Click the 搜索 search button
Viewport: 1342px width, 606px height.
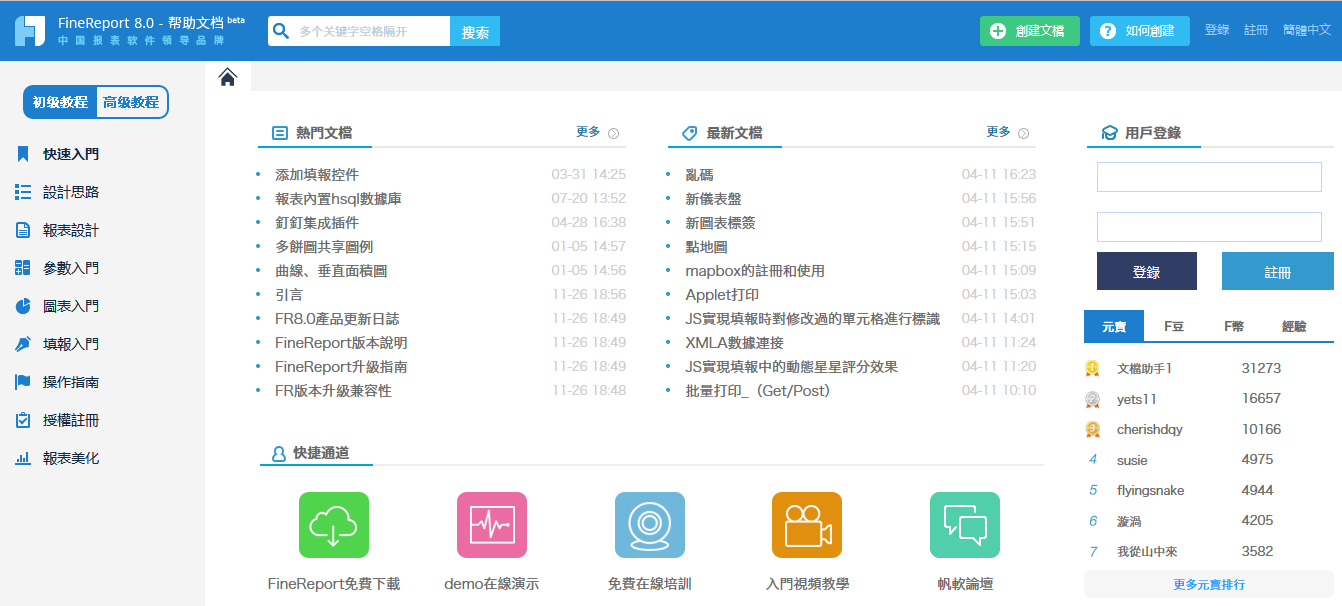[475, 31]
